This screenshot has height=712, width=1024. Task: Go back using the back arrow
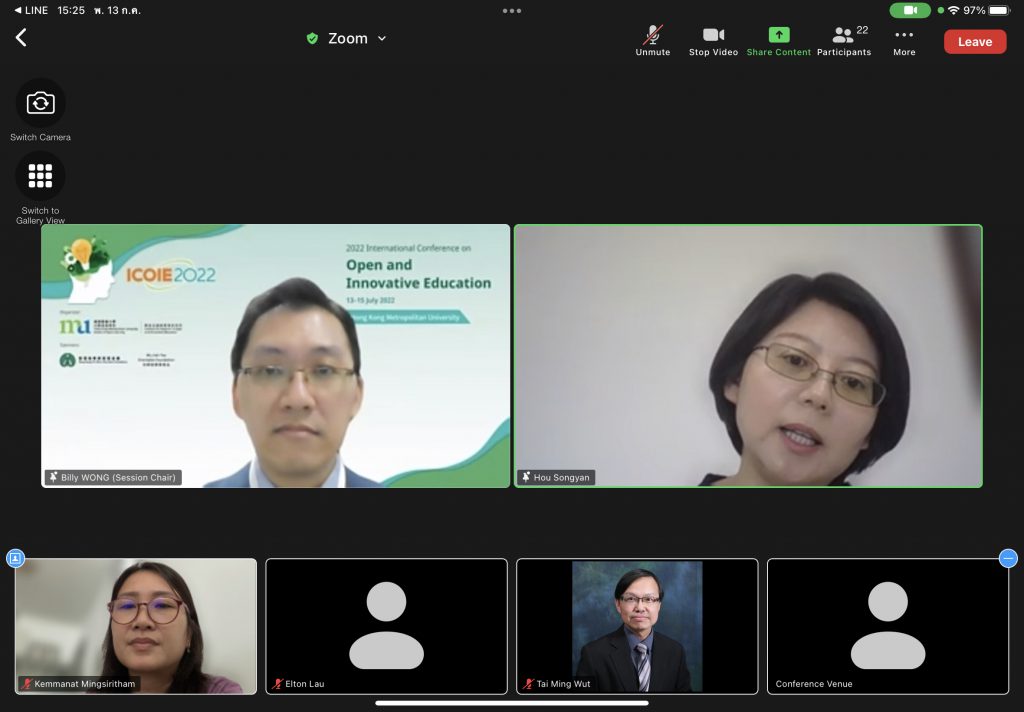[21, 38]
